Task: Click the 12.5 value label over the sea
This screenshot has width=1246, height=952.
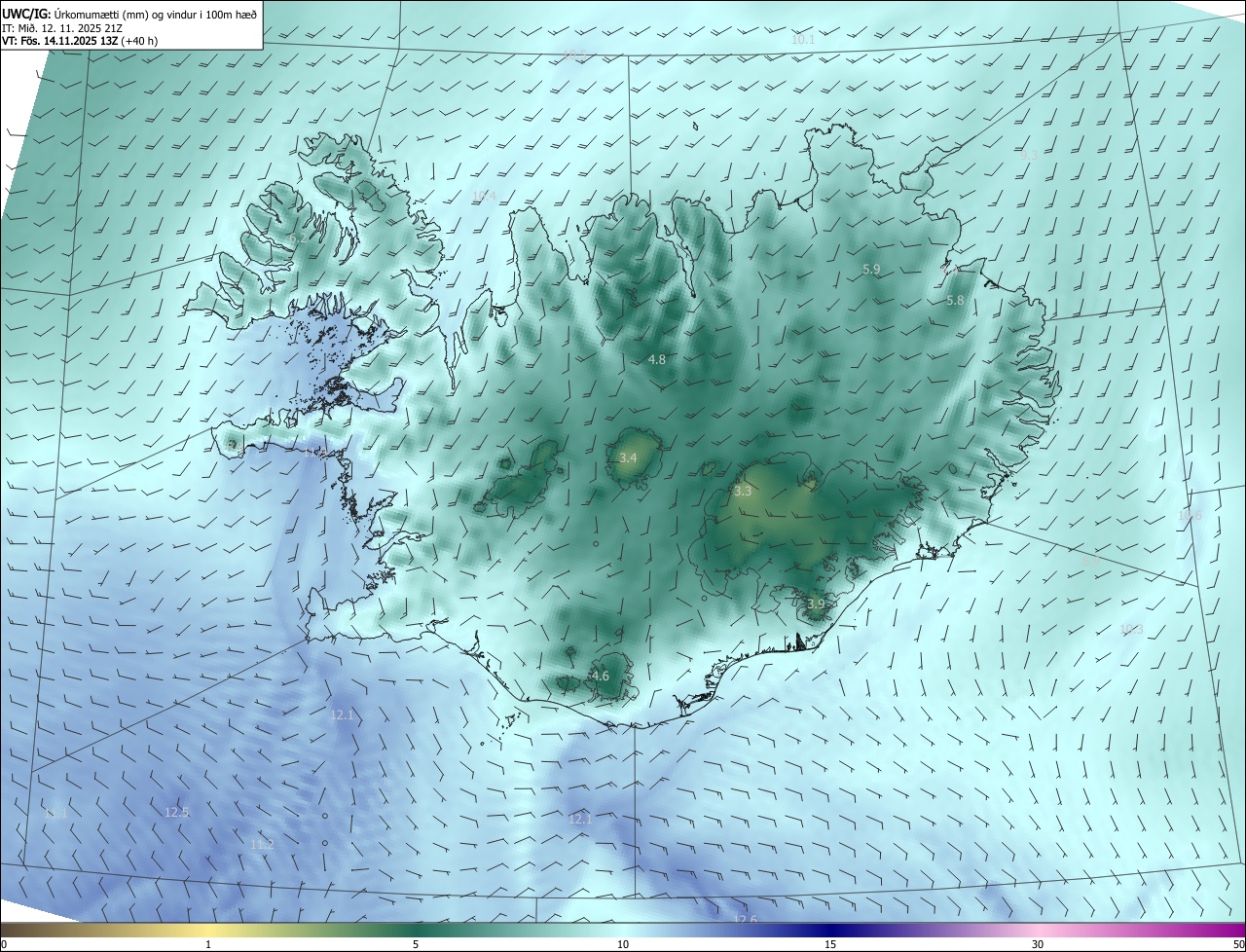Action: [x=176, y=812]
